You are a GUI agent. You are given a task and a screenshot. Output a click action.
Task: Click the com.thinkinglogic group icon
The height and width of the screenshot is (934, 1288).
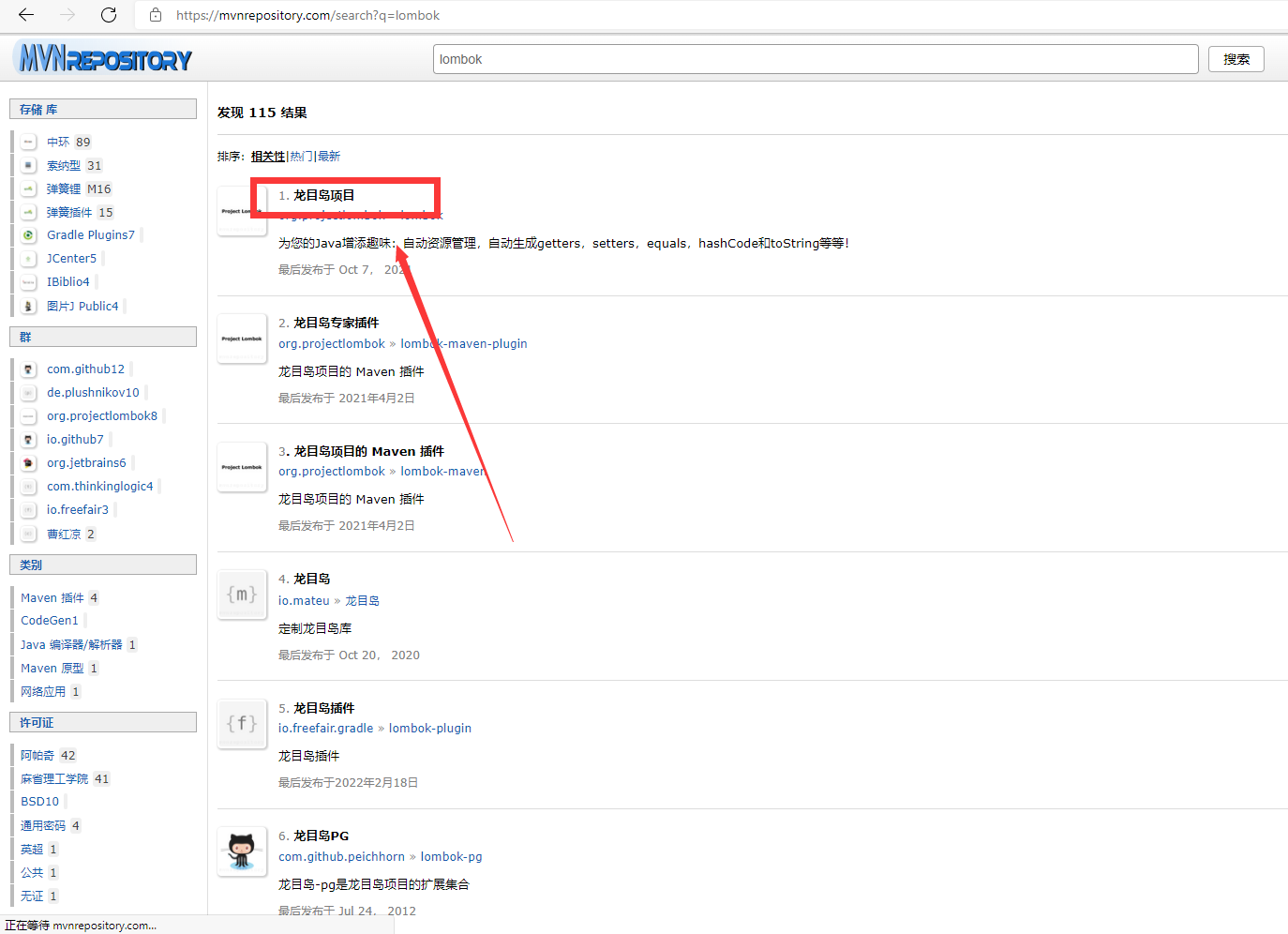coord(29,487)
